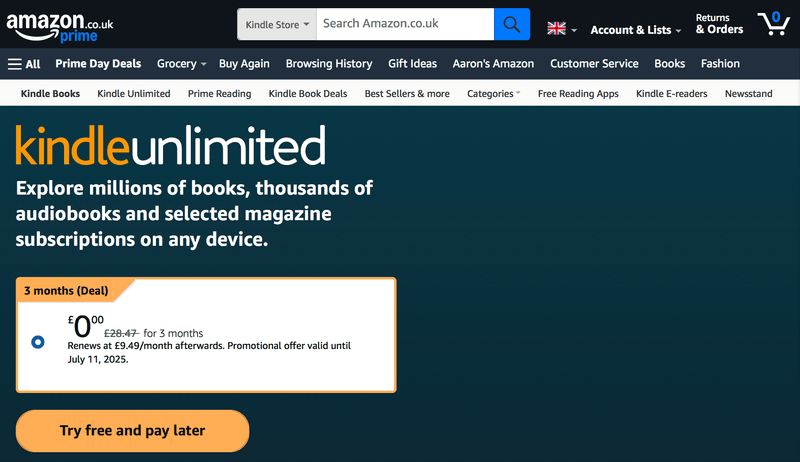Viewport: 800px width, 462px height.
Task: Go to Browsing History
Action: pyautogui.click(x=328, y=64)
